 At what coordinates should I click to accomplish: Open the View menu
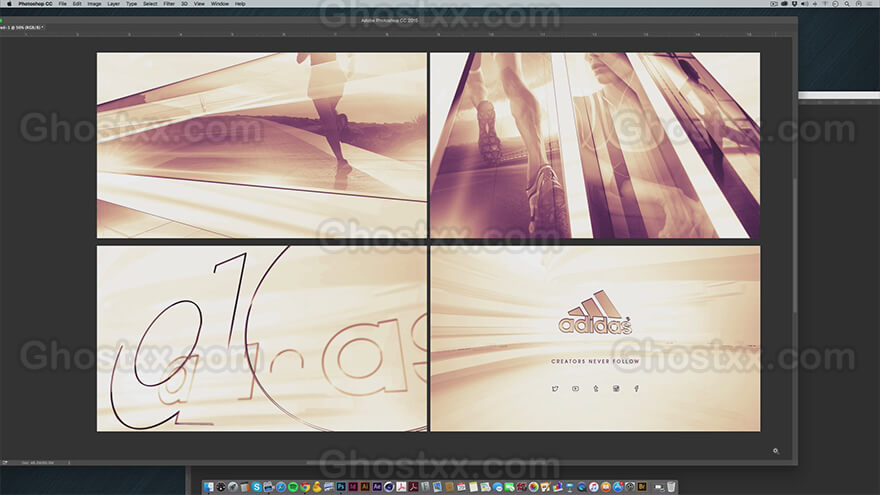coord(199,3)
